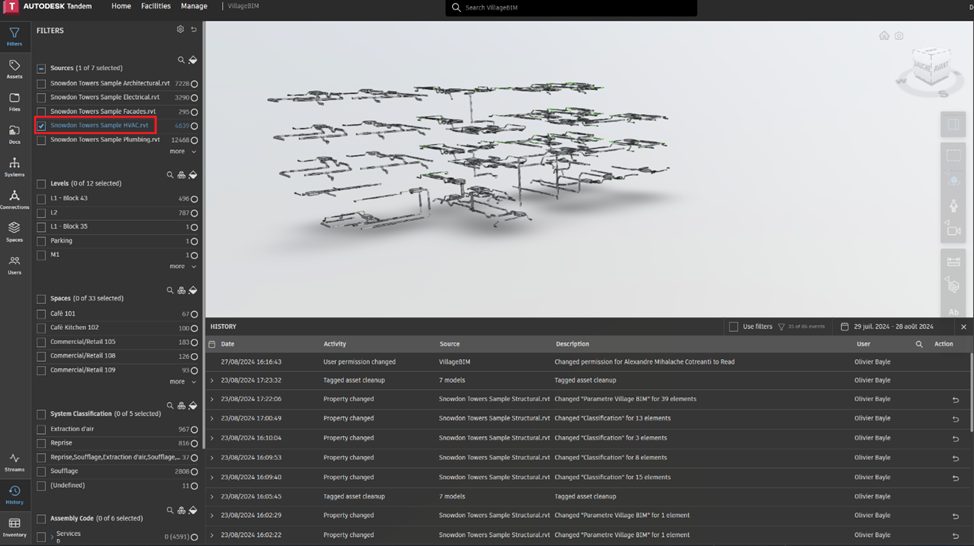Uncheck Snowdon Towers Sample HVAC.rvt source
974x546 pixels.
41,126
